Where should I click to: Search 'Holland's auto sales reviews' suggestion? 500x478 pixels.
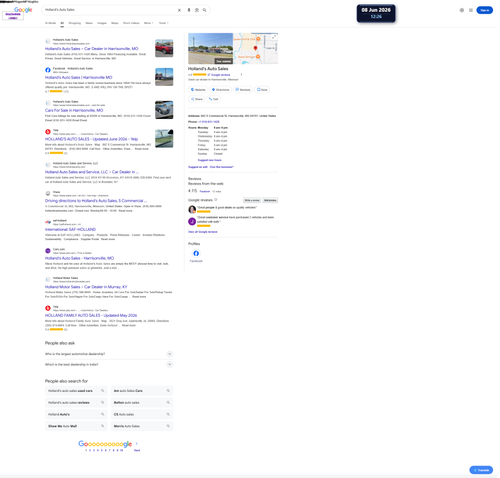click(76, 402)
